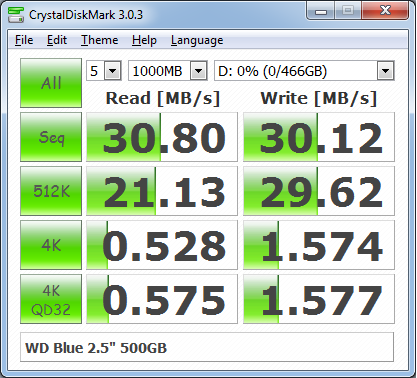The width and height of the screenshot is (417, 378).
Task: Click the 512K write value 29.62
Action: 319,191
